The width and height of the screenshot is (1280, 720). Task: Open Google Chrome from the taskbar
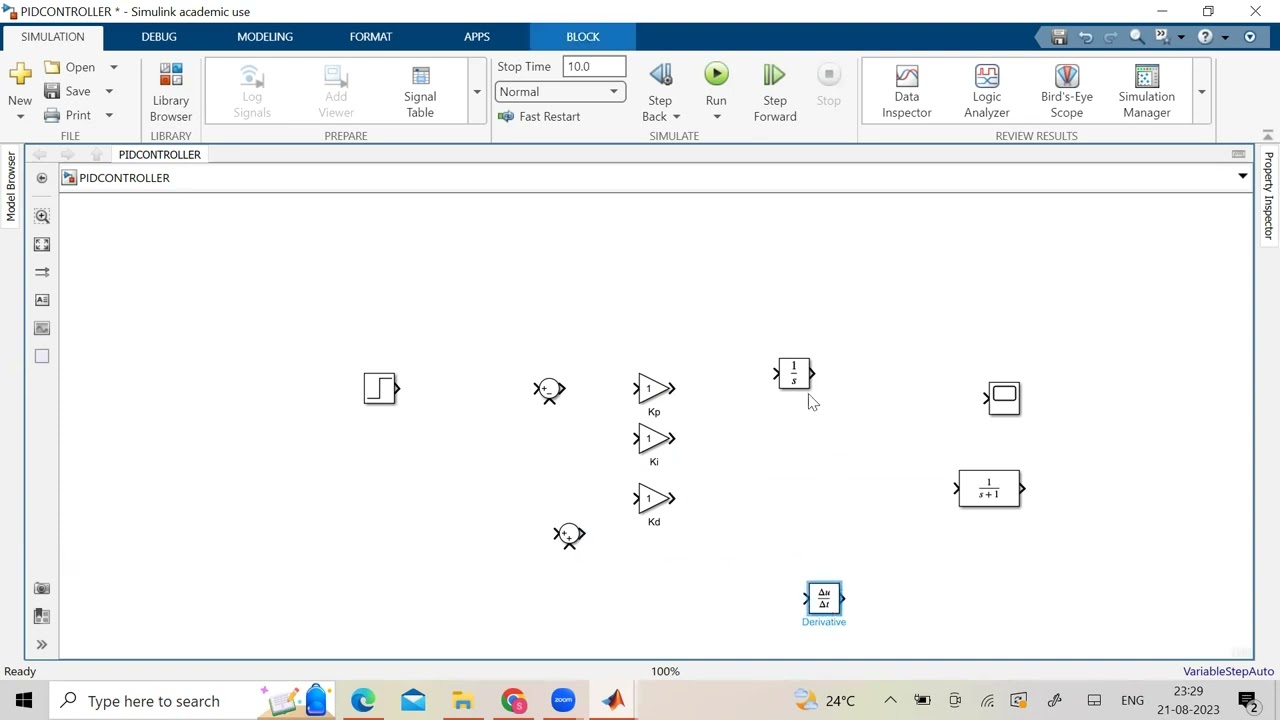pyautogui.click(x=513, y=700)
